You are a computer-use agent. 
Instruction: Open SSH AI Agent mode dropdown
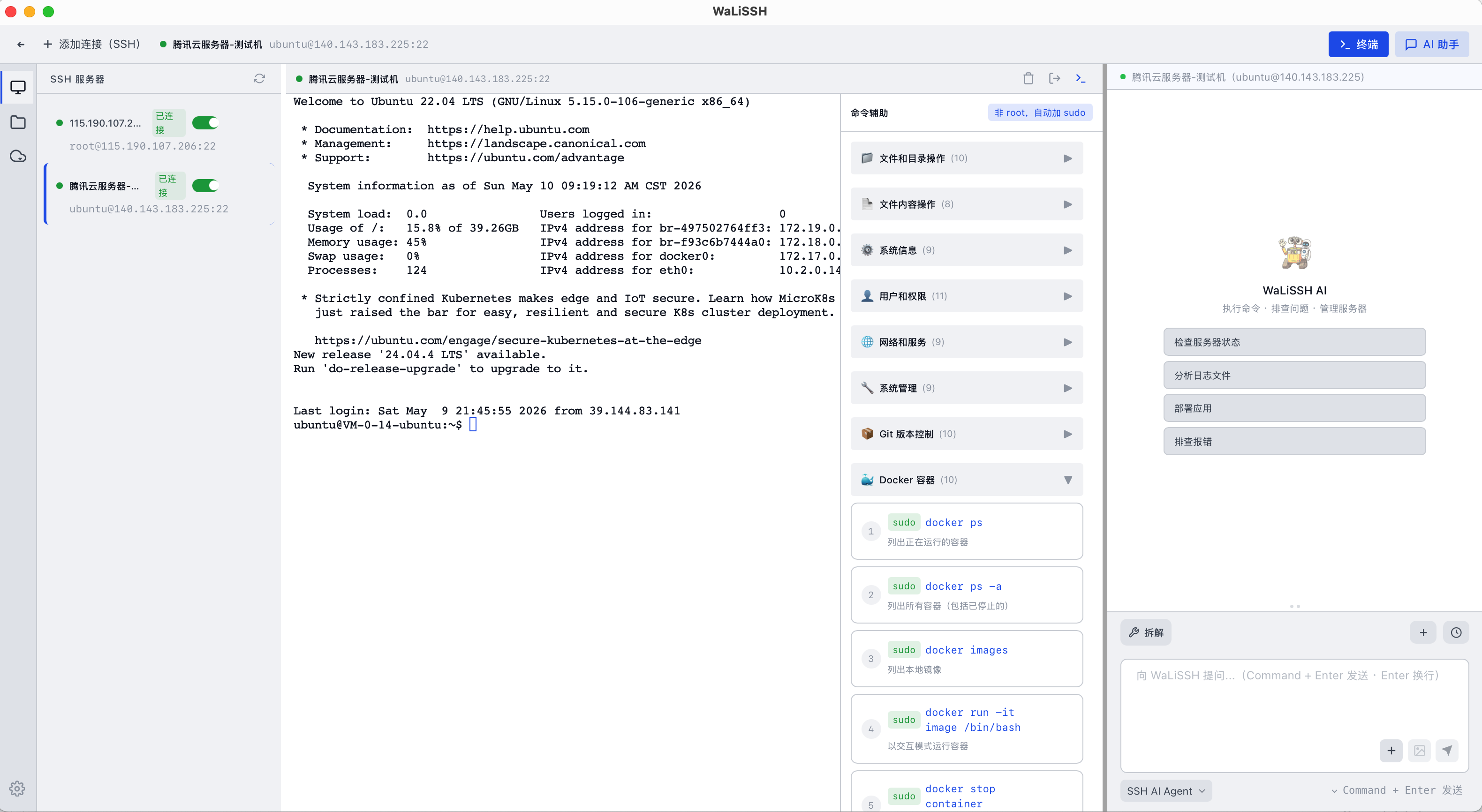click(x=1166, y=791)
